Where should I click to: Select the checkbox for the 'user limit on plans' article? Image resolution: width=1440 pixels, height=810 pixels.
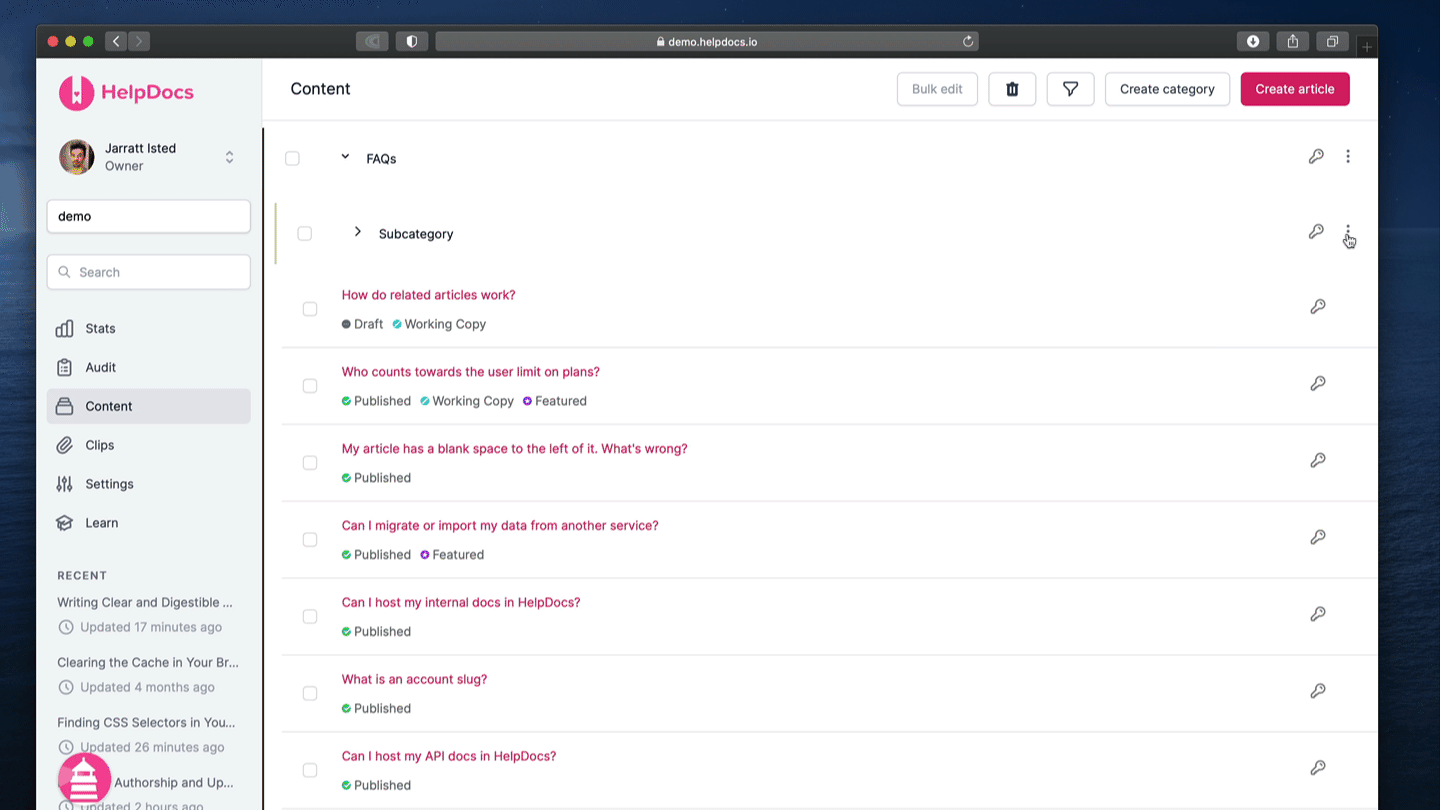[310, 386]
